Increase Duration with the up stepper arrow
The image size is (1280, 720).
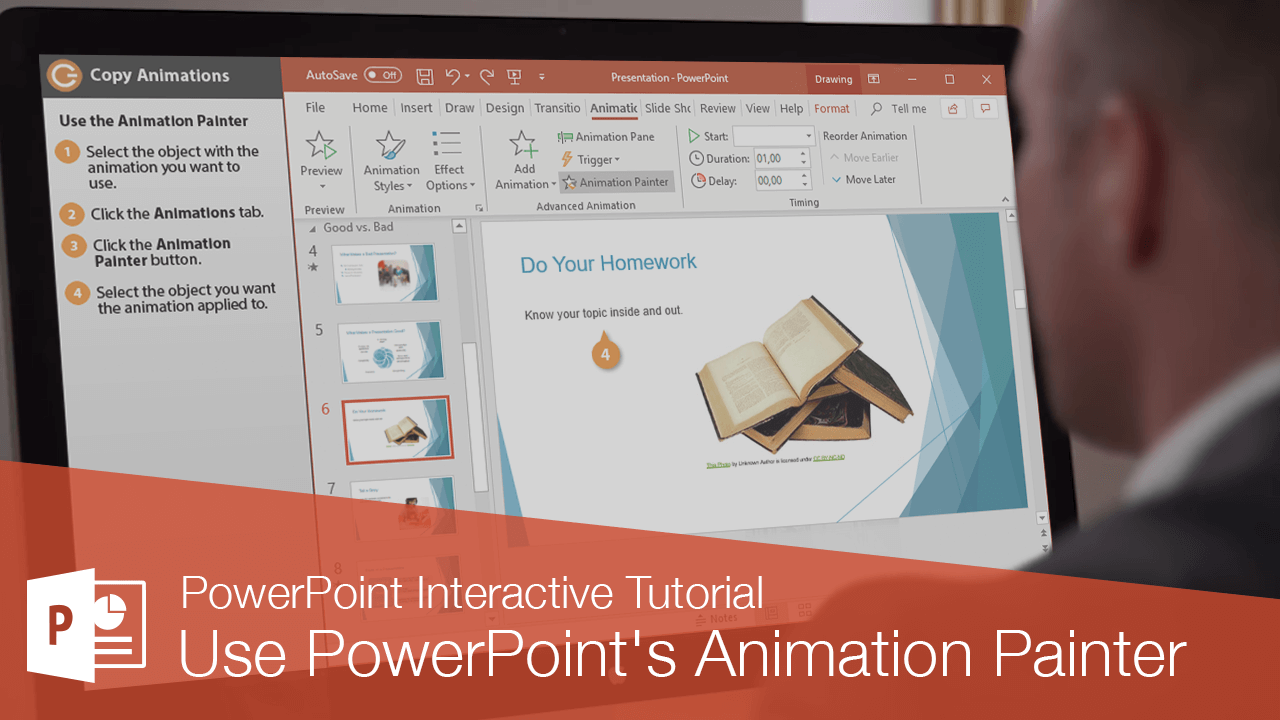click(802, 153)
